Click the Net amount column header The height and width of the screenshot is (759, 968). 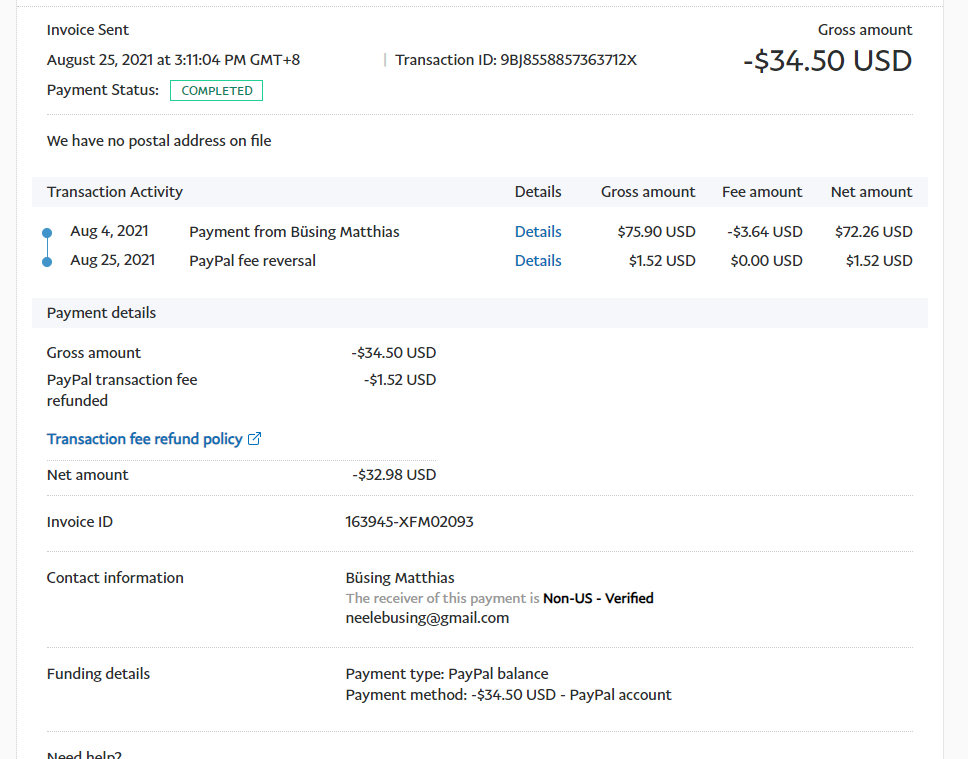click(x=871, y=192)
